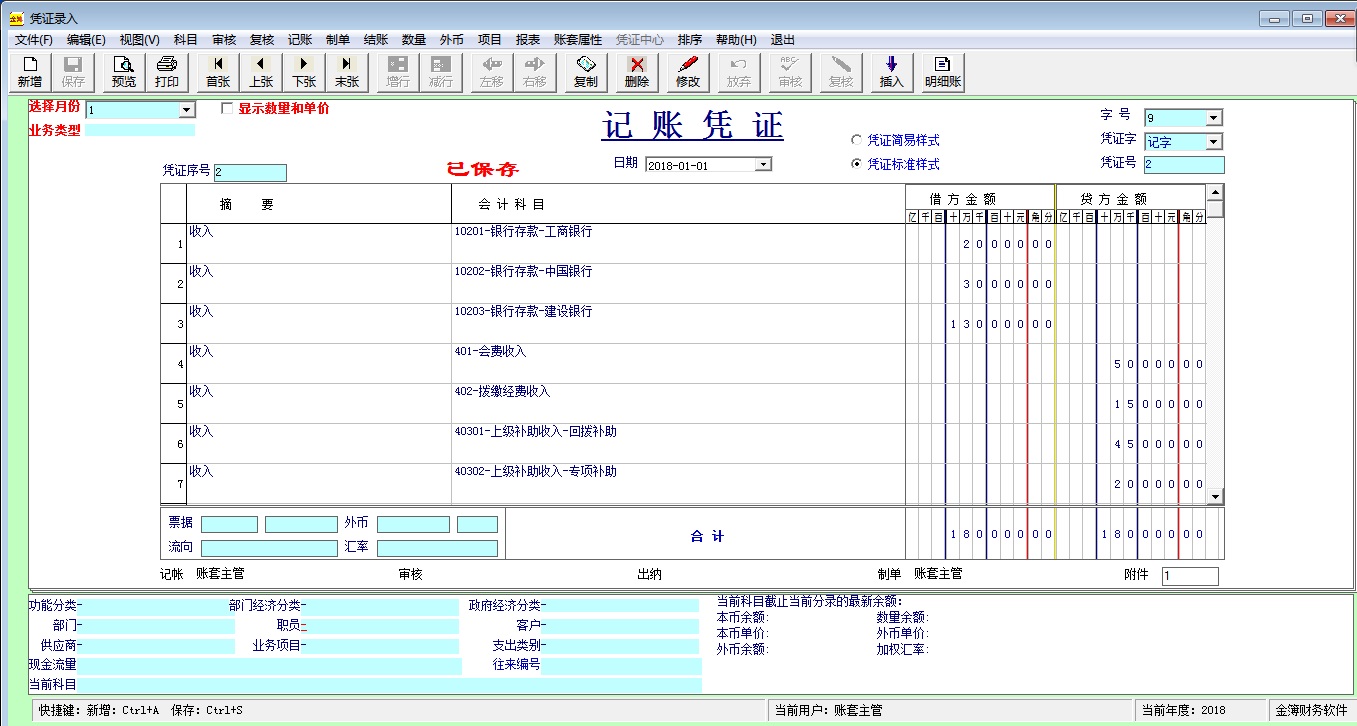Screen dimensions: 1357x726
Task: Open the 凭证中心 menu
Action: coord(640,39)
